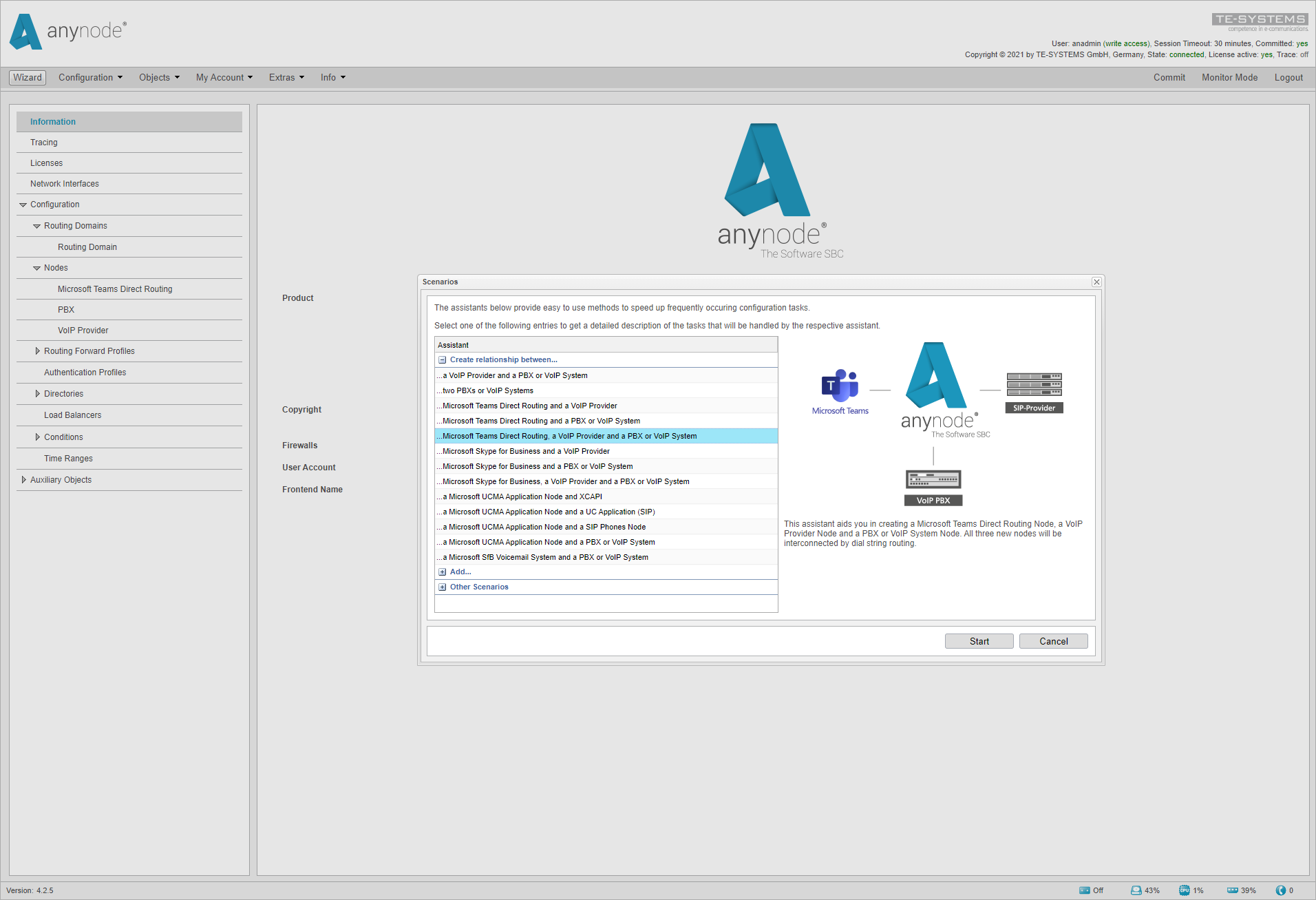This screenshot has width=1316, height=900.
Task: Click the Cancel button in Scenarios dialog
Action: 1054,641
